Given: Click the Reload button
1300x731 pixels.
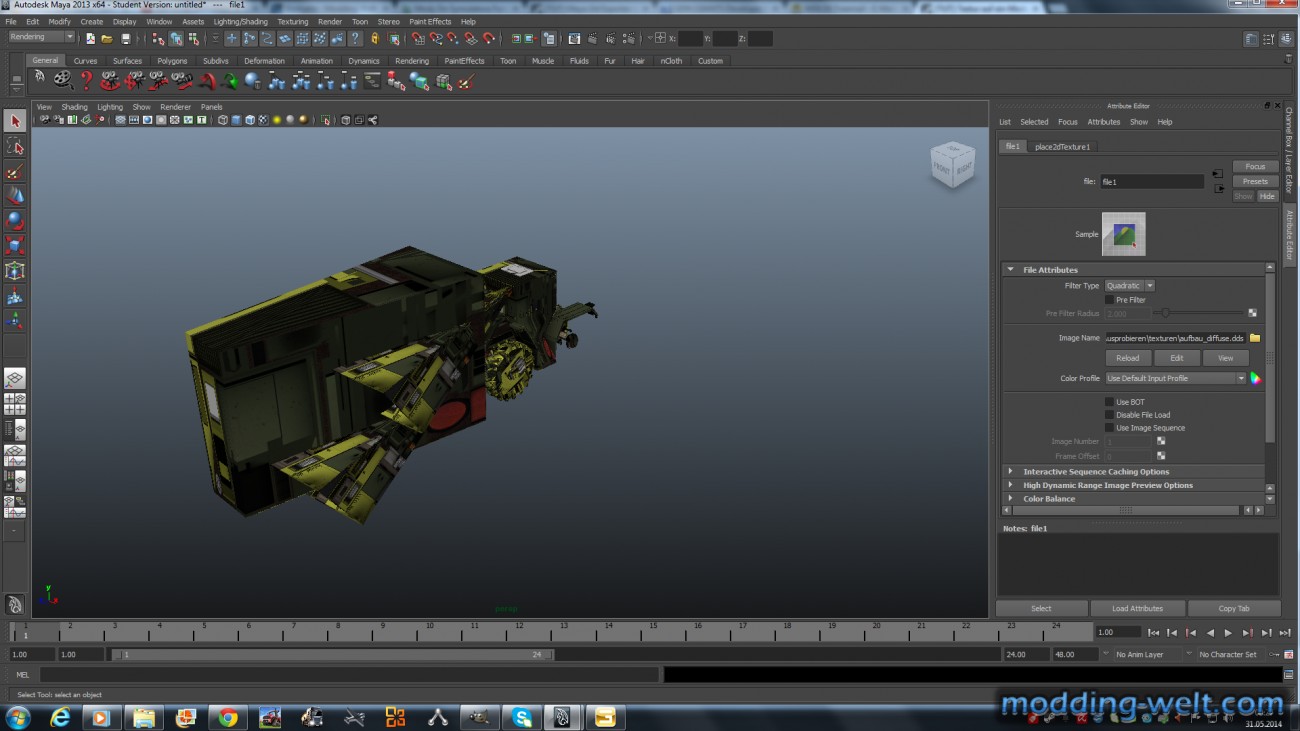Looking at the screenshot, I should pyautogui.click(x=1128, y=358).
